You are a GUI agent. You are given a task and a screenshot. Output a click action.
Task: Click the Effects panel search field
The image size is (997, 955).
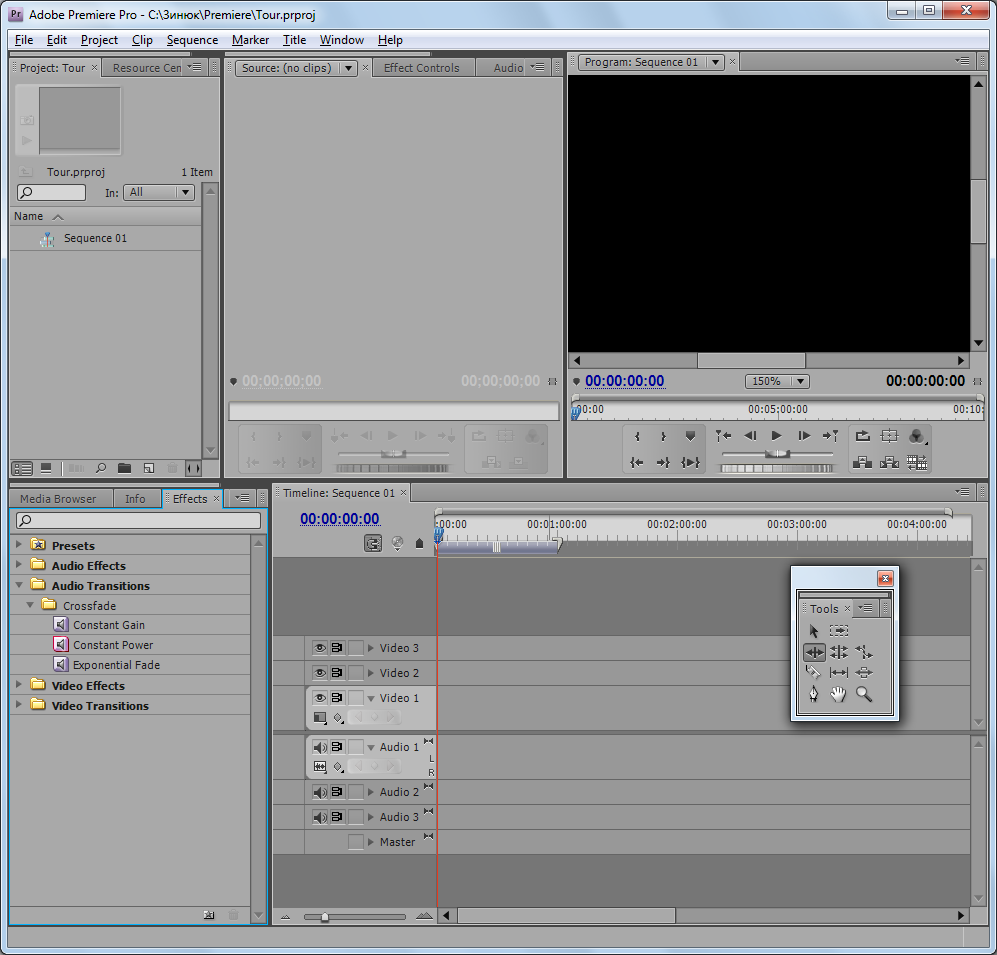139,521
